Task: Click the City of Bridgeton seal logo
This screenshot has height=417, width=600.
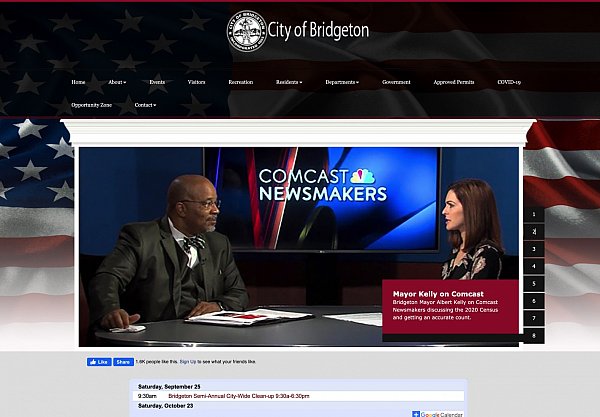Action: pos(246,31)
